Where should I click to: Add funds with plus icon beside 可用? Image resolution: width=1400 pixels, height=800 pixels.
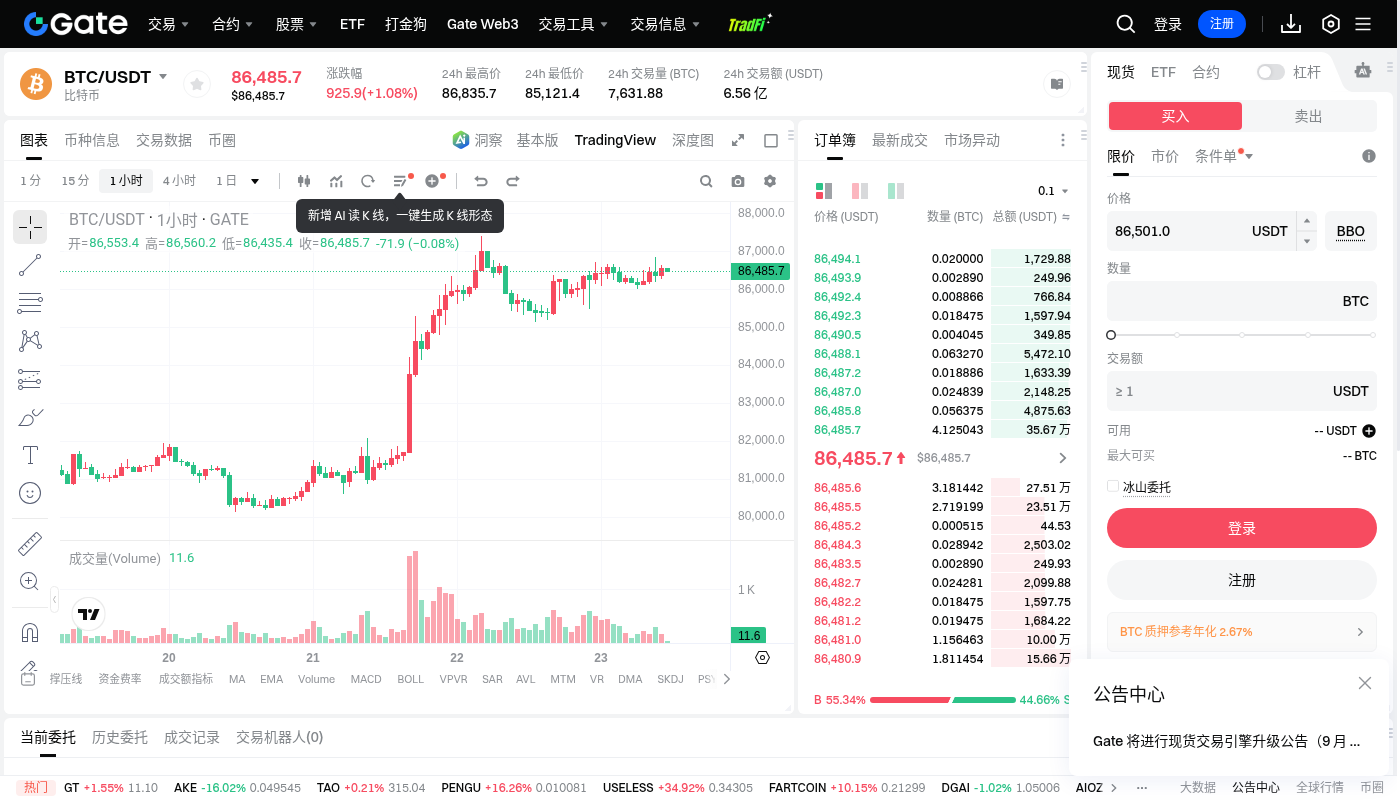(1369, 431)
